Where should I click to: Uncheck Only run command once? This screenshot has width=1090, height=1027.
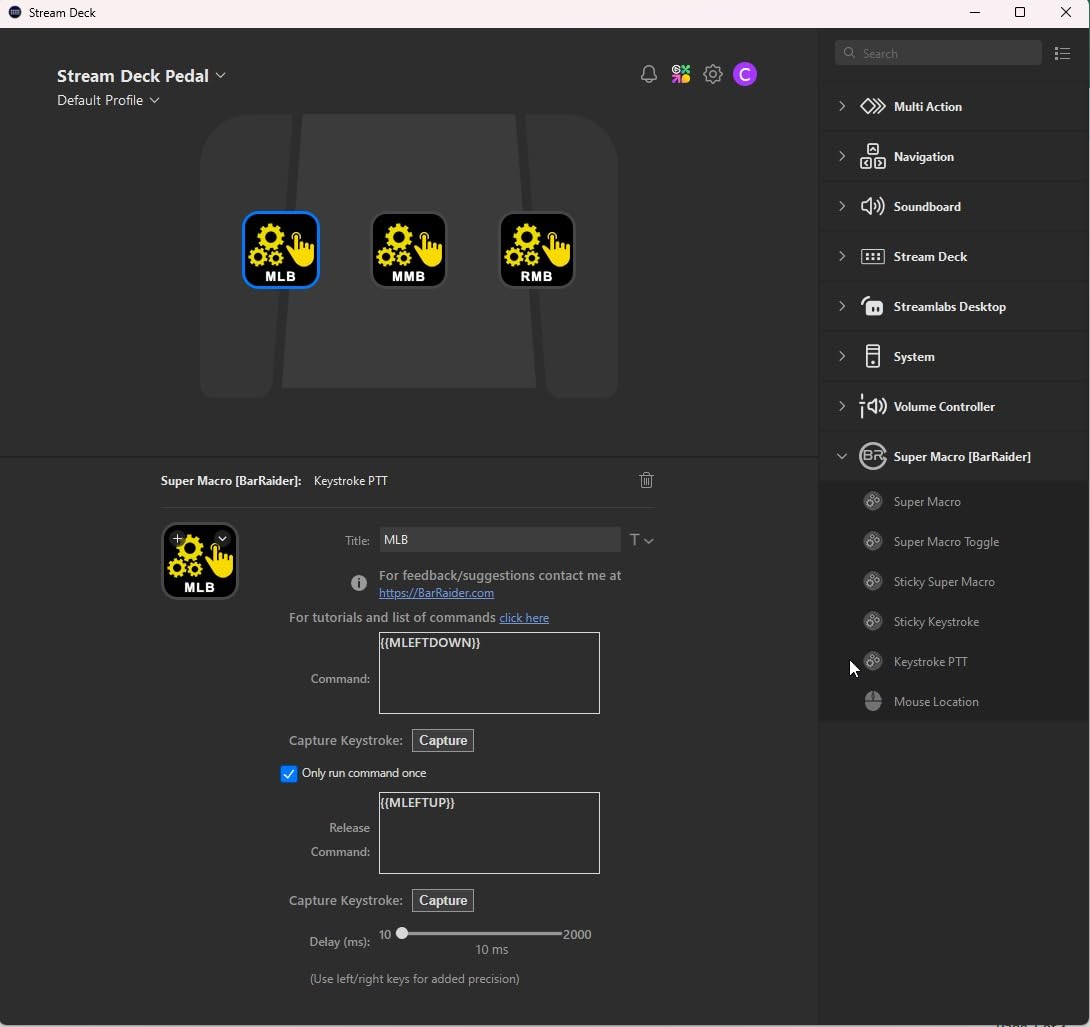(288, 773)
